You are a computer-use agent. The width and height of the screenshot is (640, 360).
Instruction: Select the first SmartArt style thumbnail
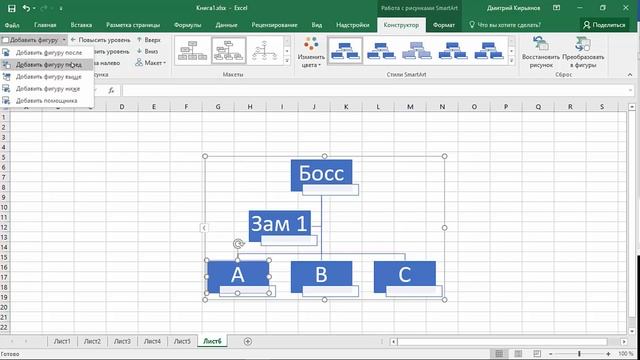pyautogui.click(x=345, y=51)
